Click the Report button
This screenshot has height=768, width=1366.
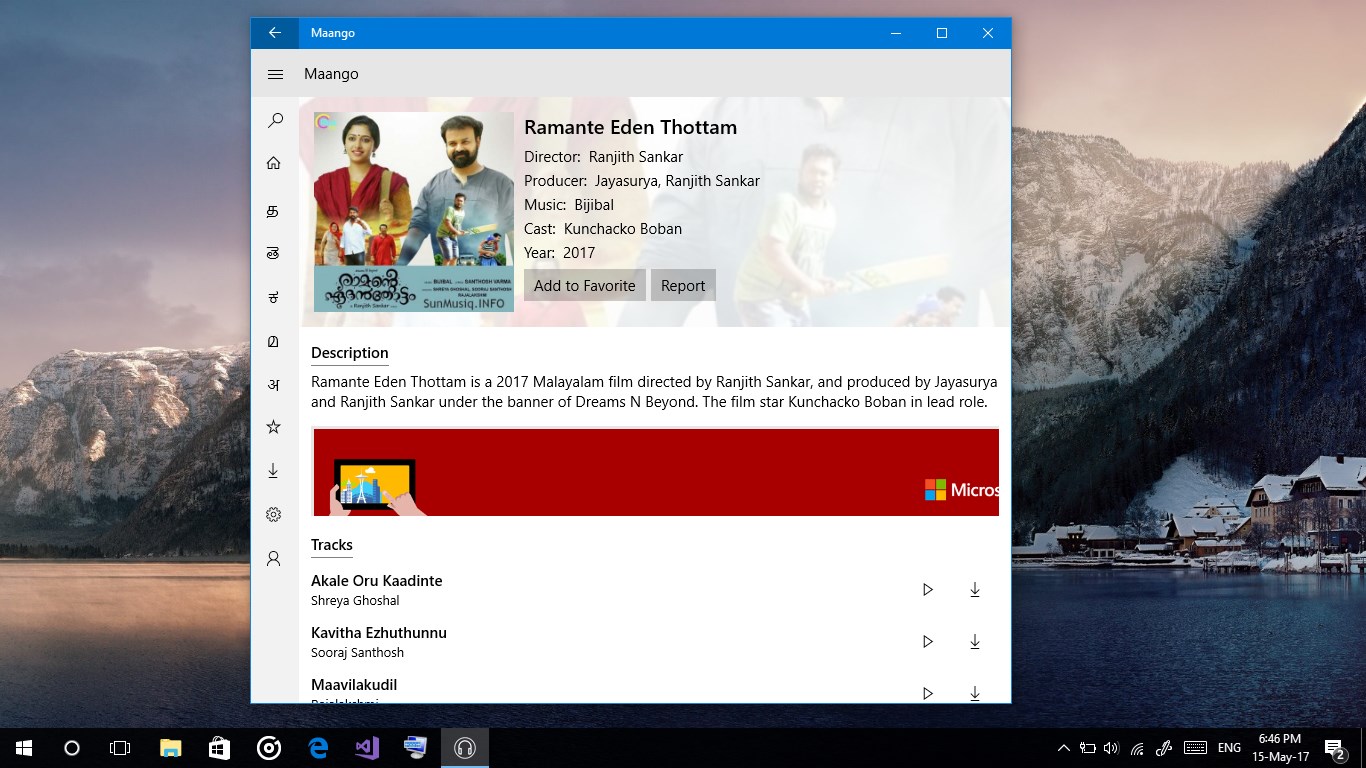coord(683,285)
